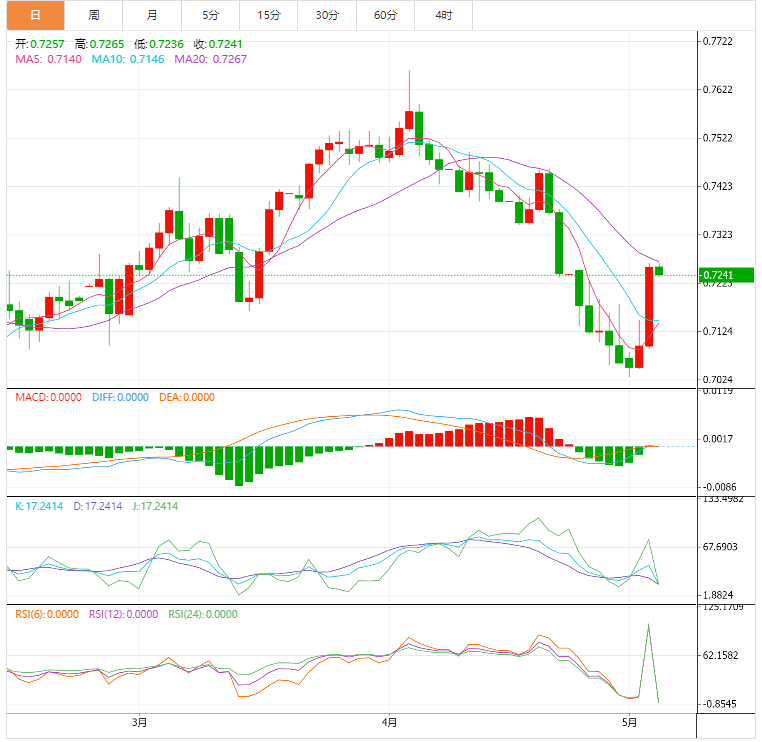Screen dimensions: 762x742
Task: Click the RSI(24) indicator label
Action: tap(203, 615)
